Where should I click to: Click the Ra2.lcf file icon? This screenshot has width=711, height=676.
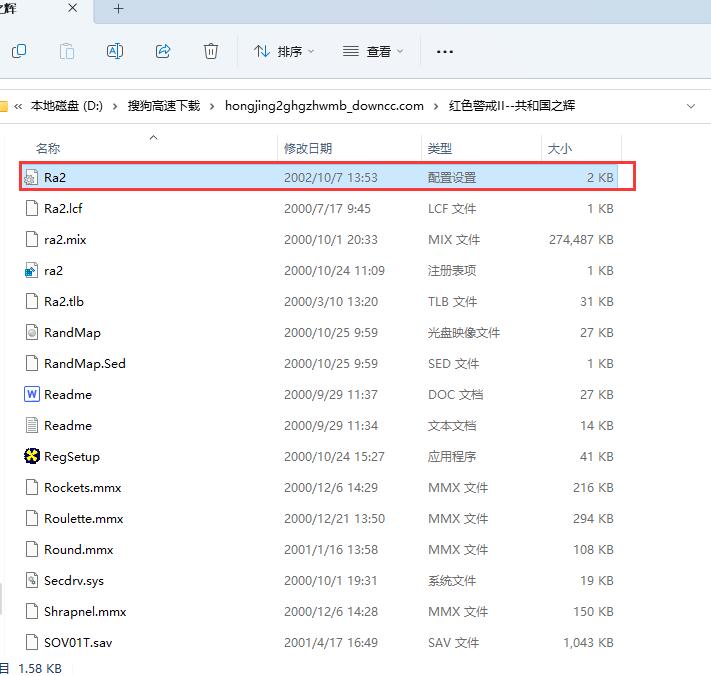coord(32,208)
